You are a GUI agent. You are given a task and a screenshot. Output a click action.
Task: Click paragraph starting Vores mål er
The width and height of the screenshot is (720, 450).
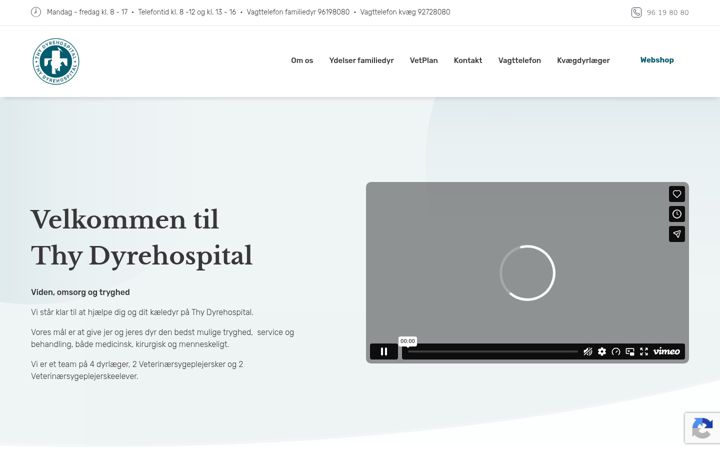click(x=163, y=338)
